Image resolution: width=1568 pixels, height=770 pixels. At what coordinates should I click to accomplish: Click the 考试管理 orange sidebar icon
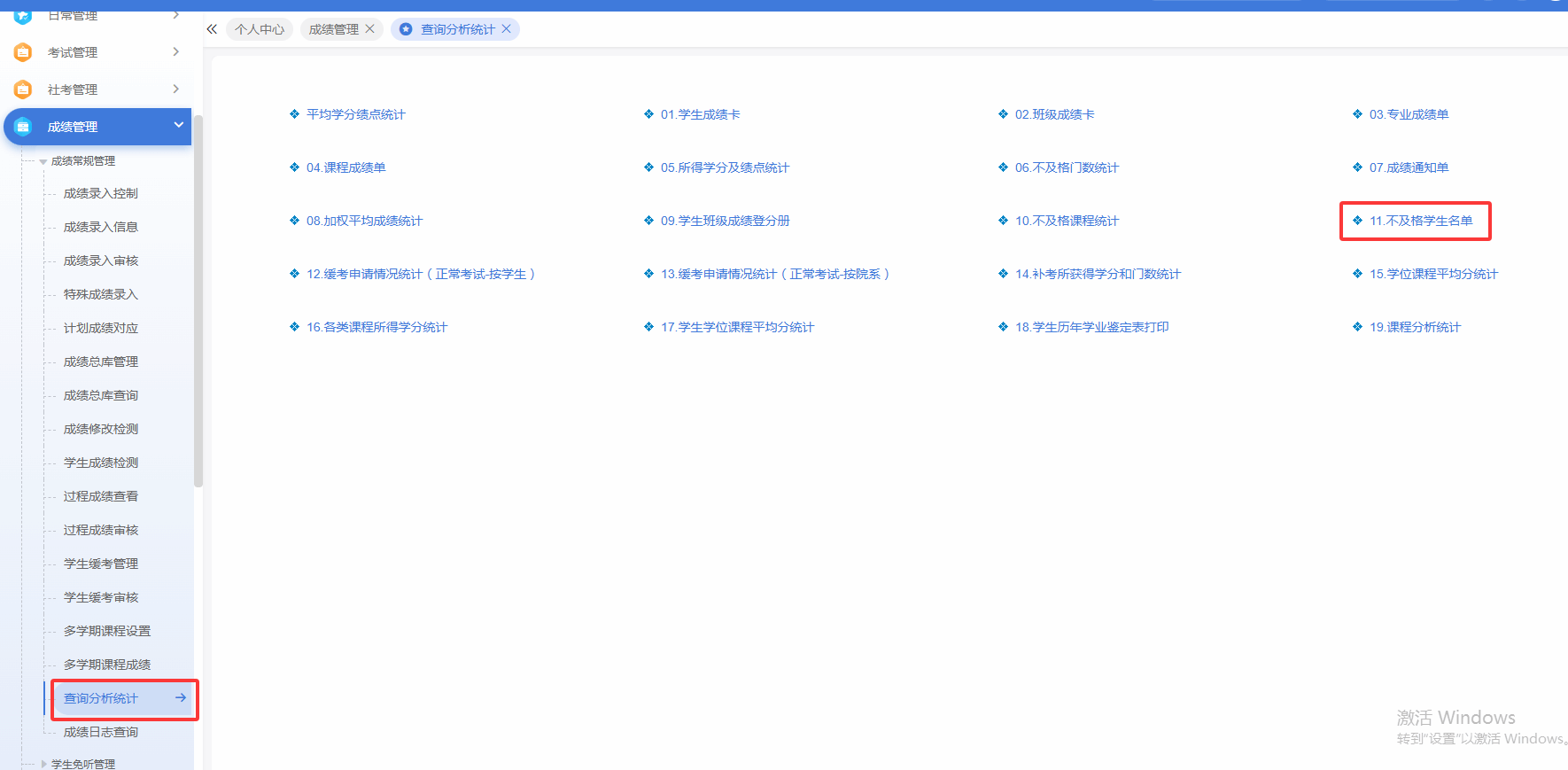point(23,52)
